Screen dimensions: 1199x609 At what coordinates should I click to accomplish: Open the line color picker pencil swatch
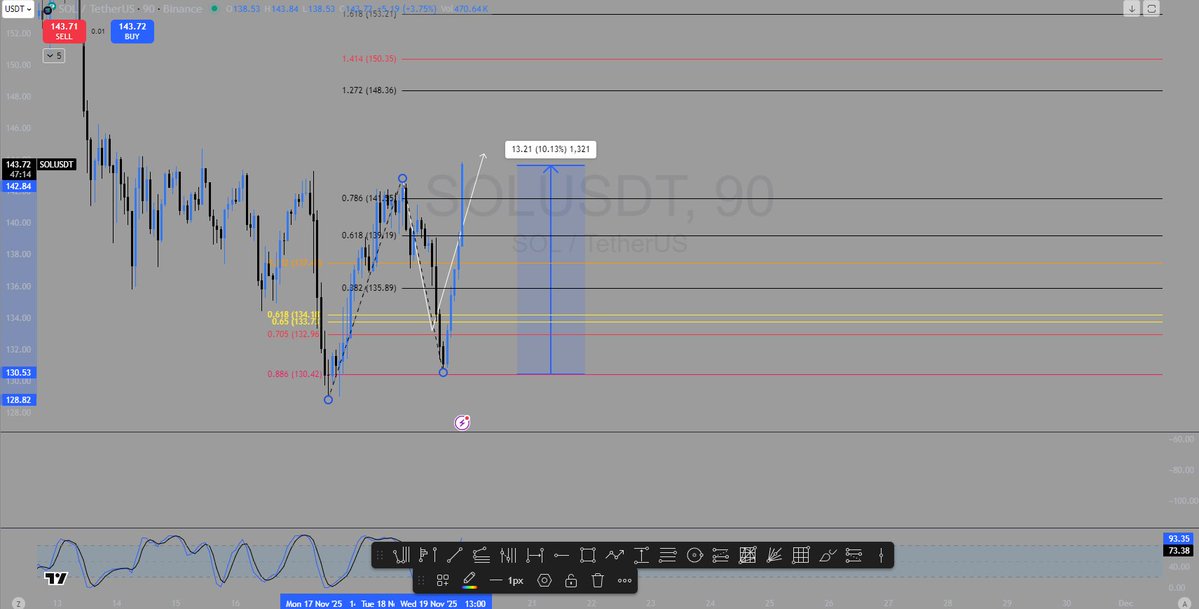tap(471, 580)
